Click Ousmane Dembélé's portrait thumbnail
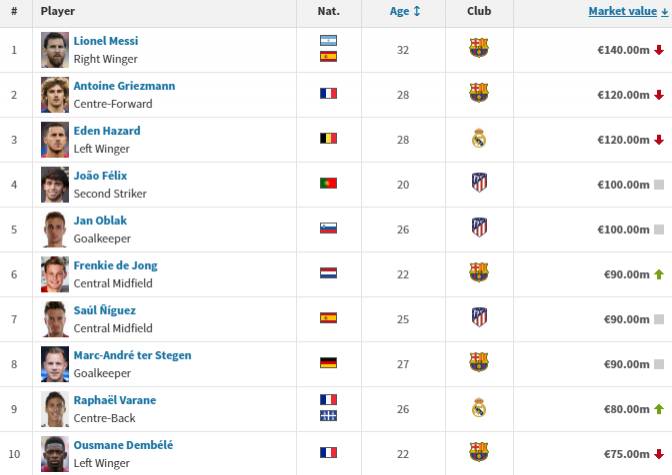672x475 pixels. click(55, 454)
